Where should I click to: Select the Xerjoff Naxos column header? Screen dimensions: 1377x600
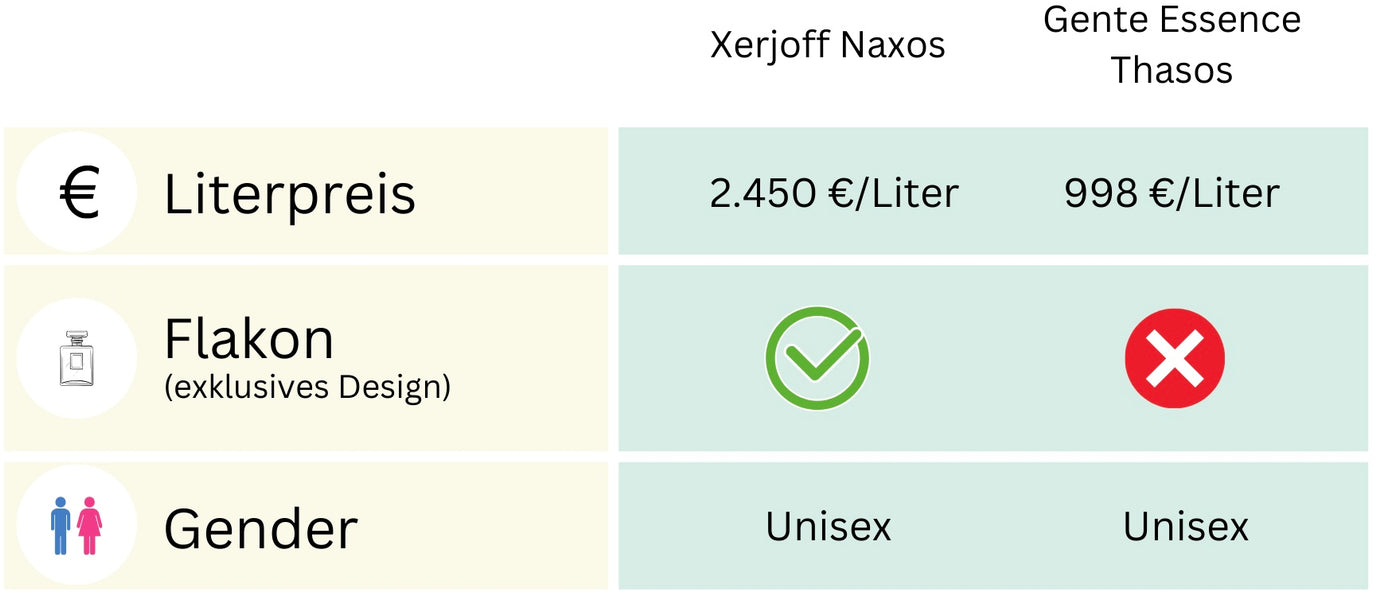tap(827, 45)
